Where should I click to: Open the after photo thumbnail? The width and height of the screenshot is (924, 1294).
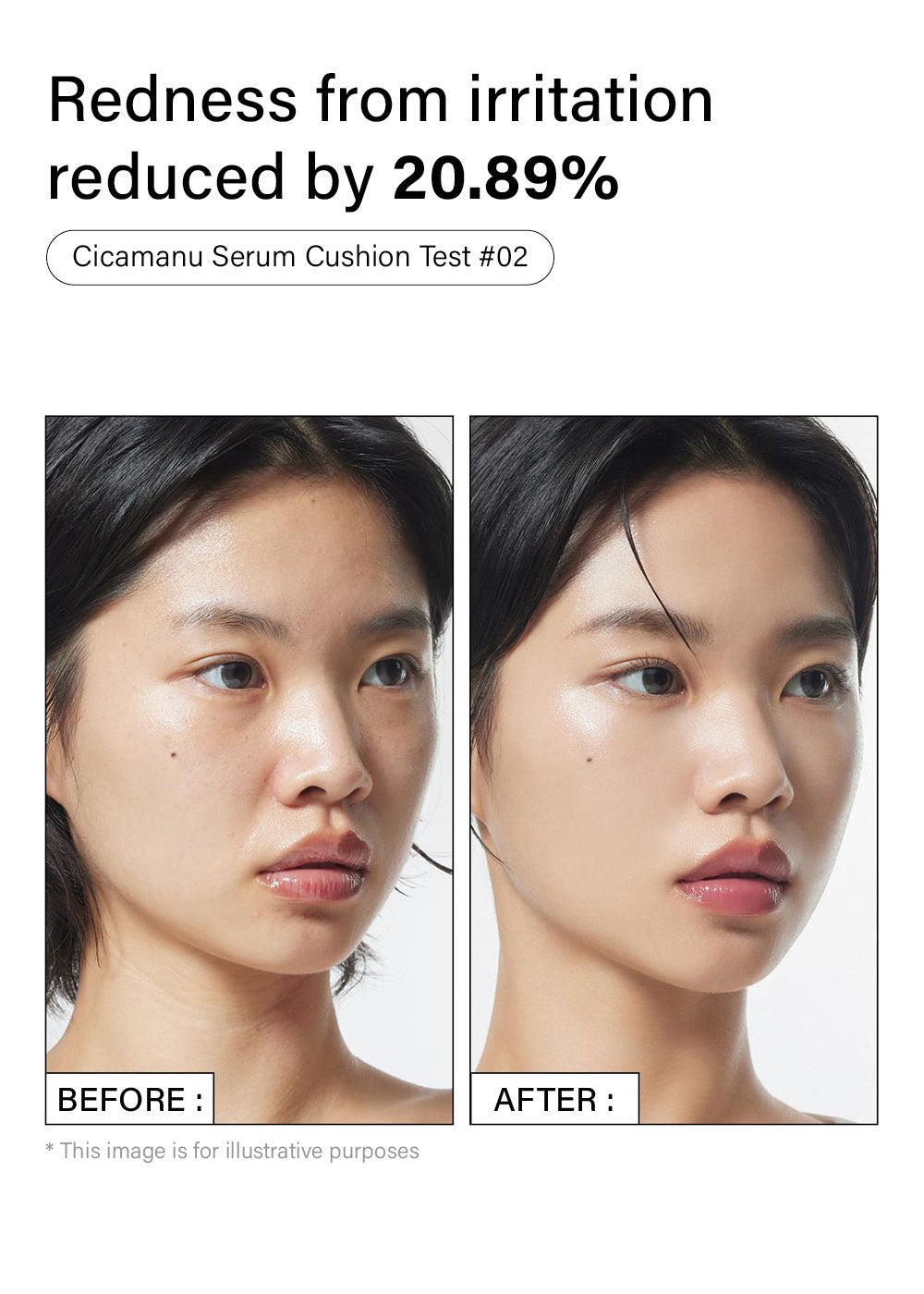point(674,770)
